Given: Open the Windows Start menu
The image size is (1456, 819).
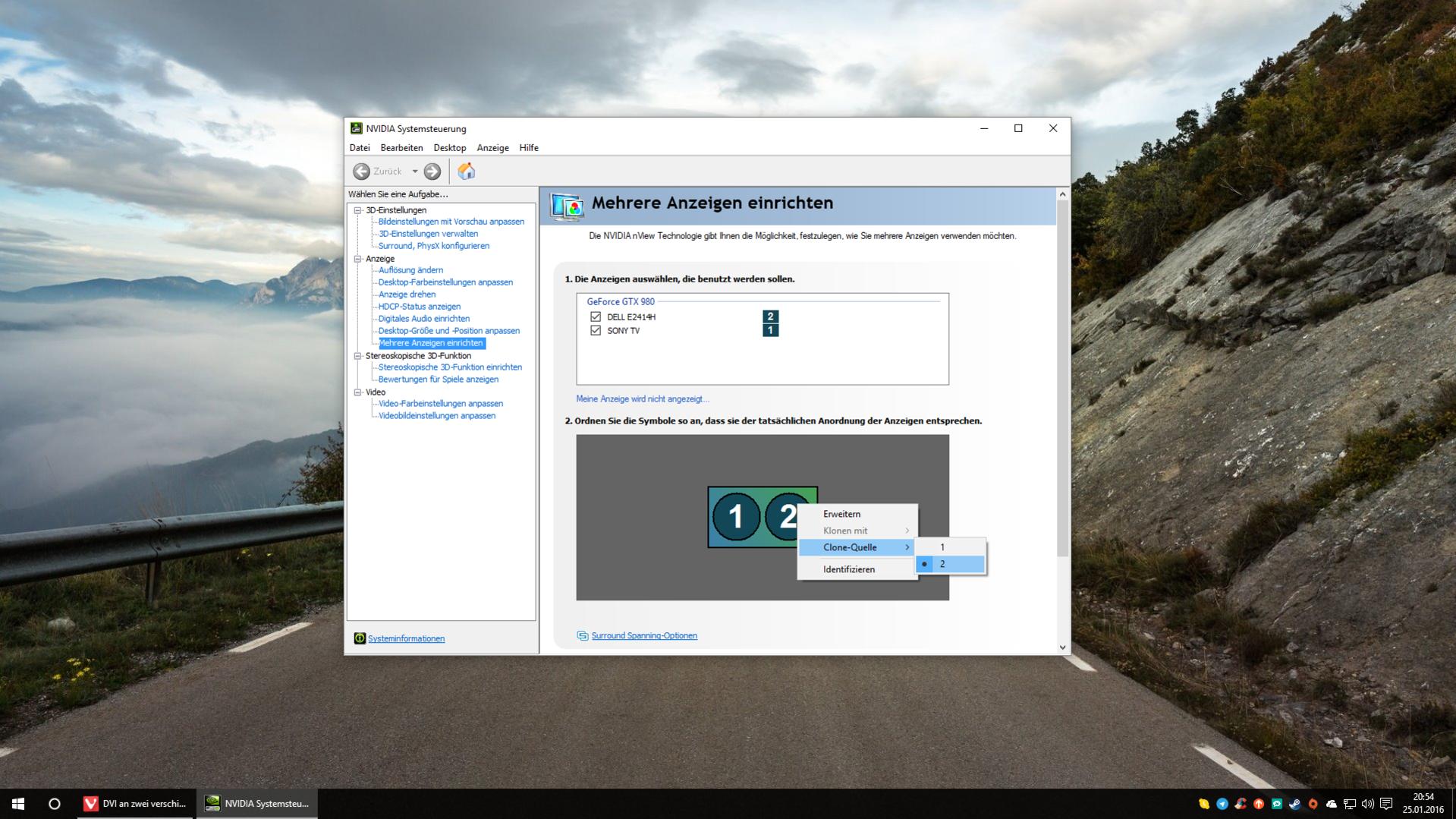Looking at the screenshot, I should (18, 804).
